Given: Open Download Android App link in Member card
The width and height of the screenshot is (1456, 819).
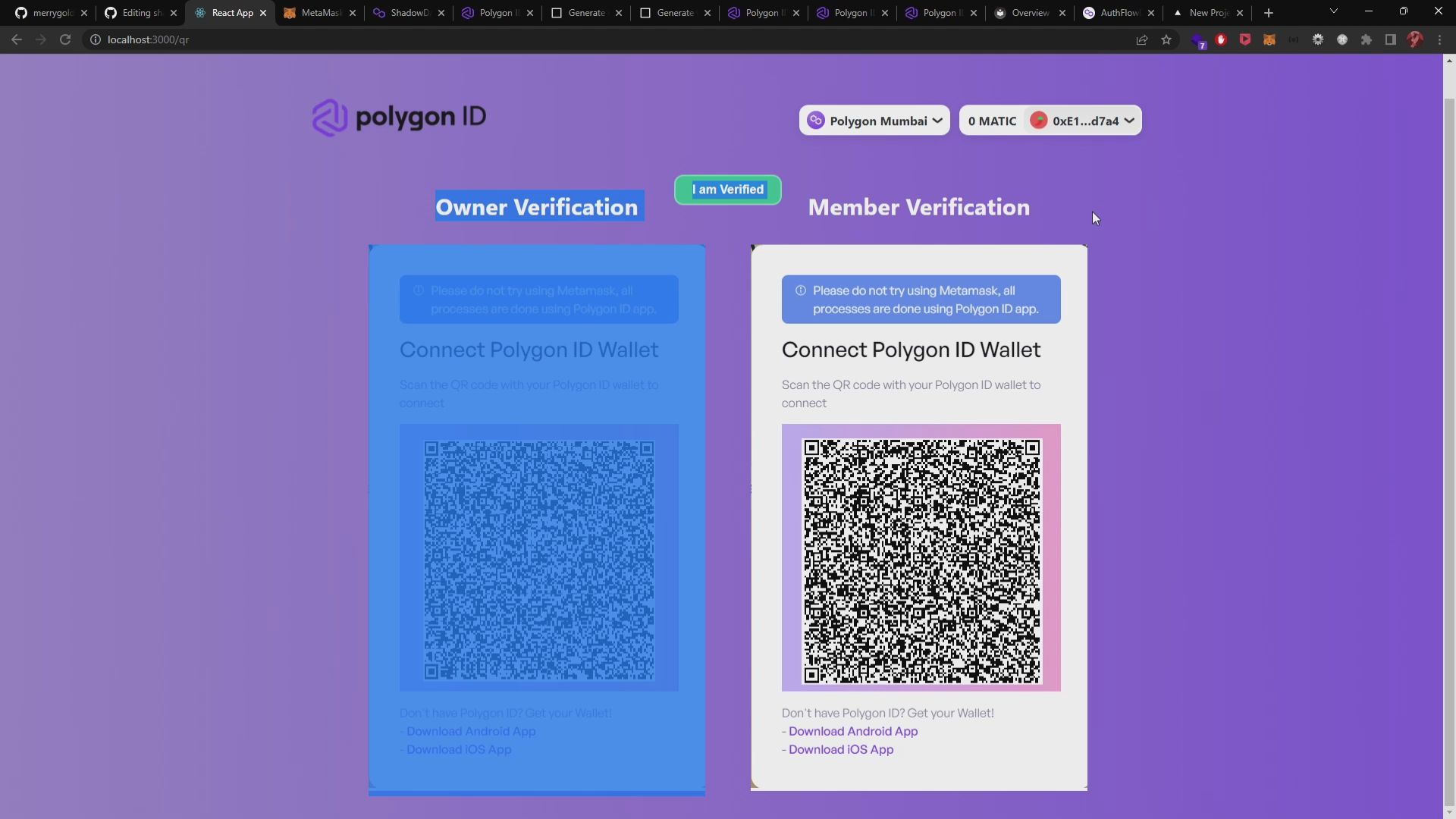Looking at the screenshot, I should pyautogui.click(x=853, y=731).
